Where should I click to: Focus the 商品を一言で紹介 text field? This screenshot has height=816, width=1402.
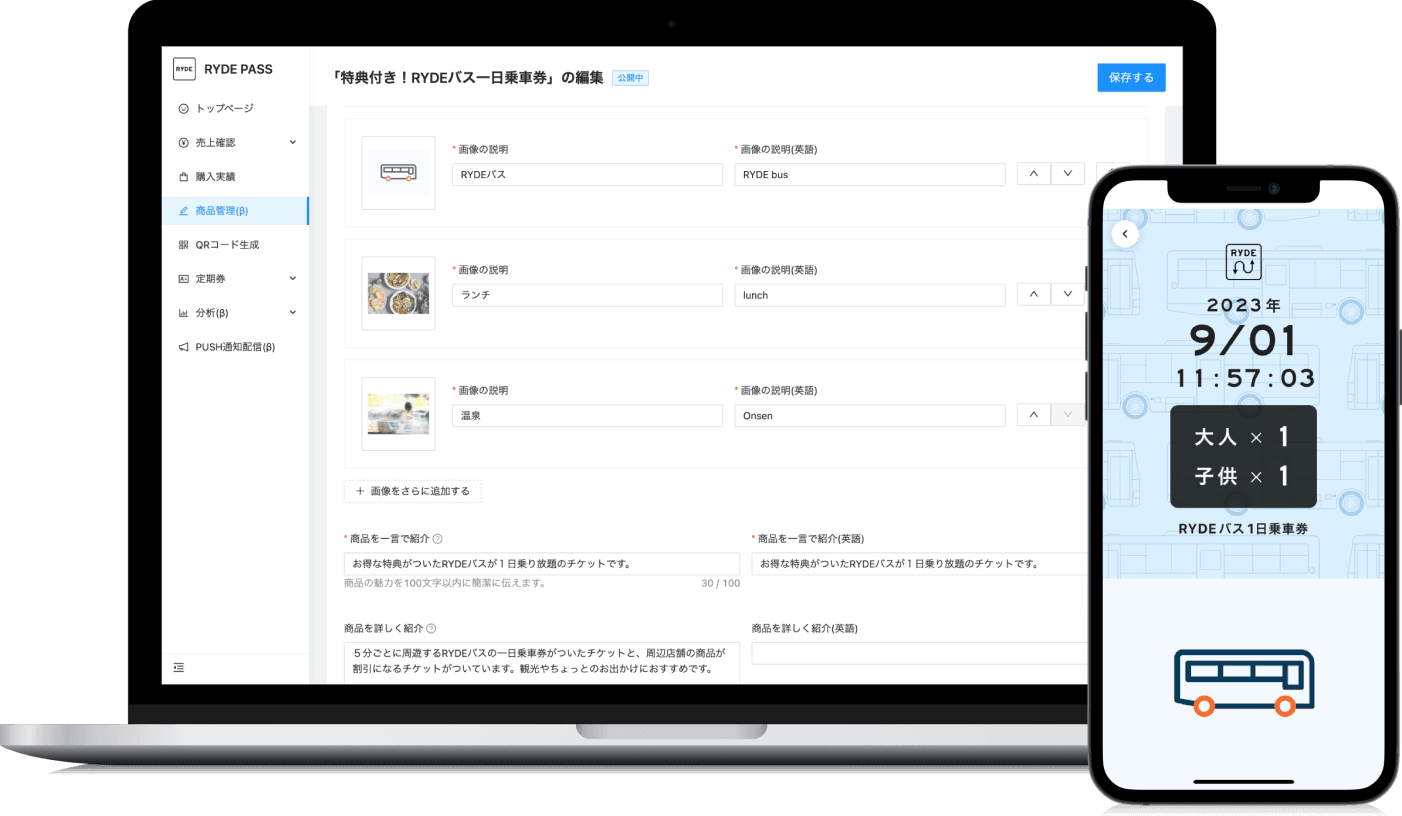542,564
